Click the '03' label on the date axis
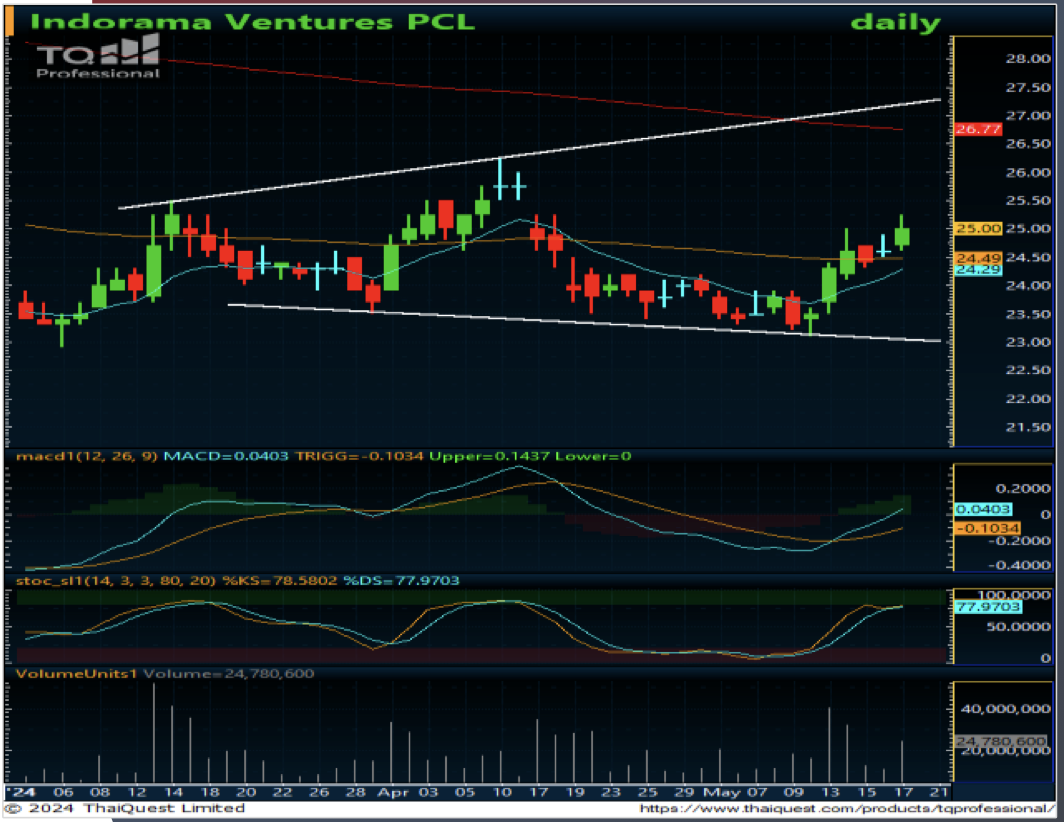The width and height of the screenshot is (1064, 822). click(428, 792)
